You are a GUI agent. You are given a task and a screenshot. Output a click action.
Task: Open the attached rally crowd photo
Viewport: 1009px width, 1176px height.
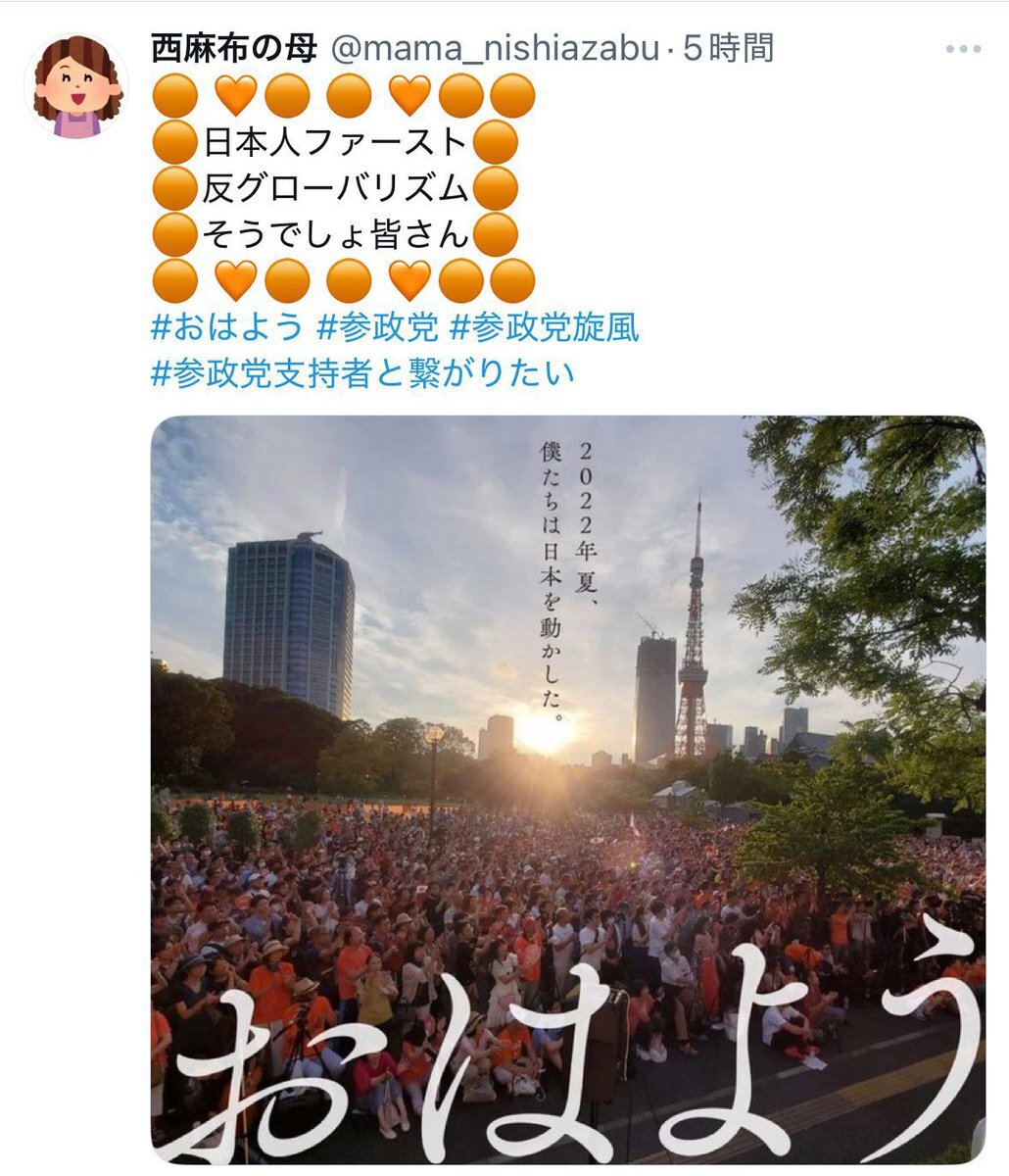pyautogui.click(x=568, y=790)
